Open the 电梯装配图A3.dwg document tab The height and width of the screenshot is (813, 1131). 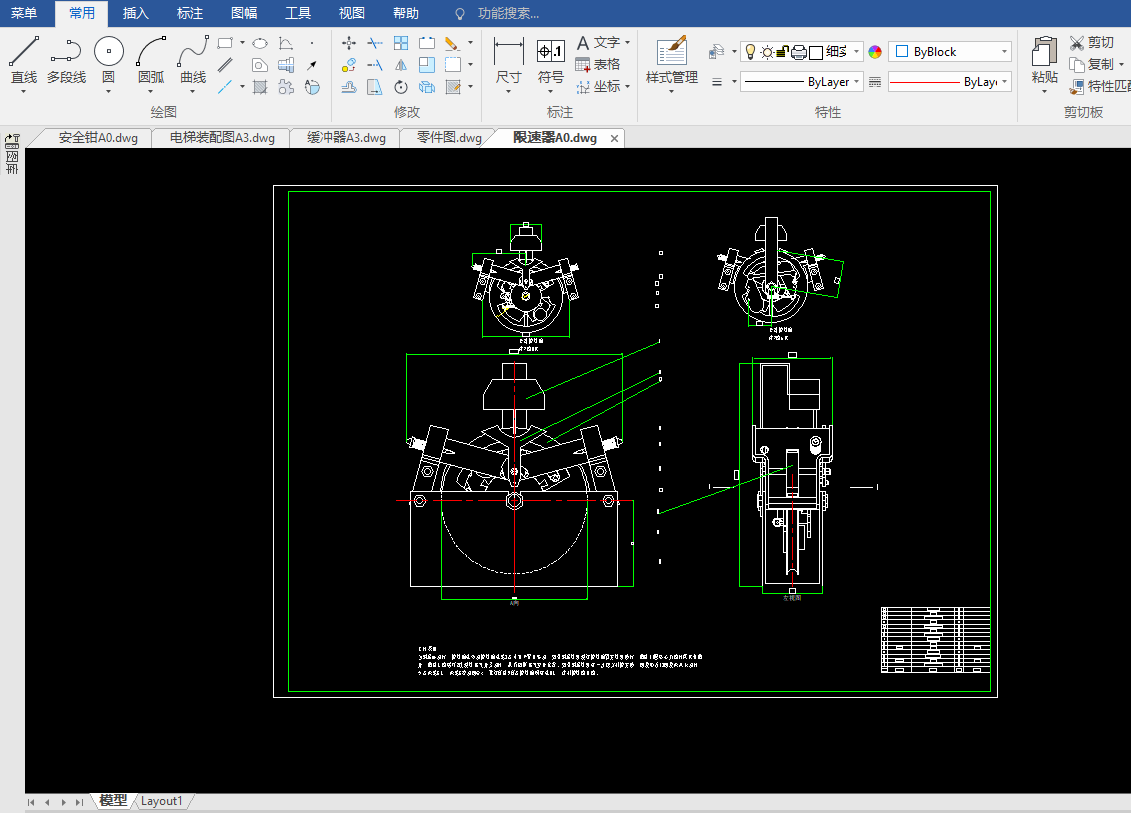point(222,138)
